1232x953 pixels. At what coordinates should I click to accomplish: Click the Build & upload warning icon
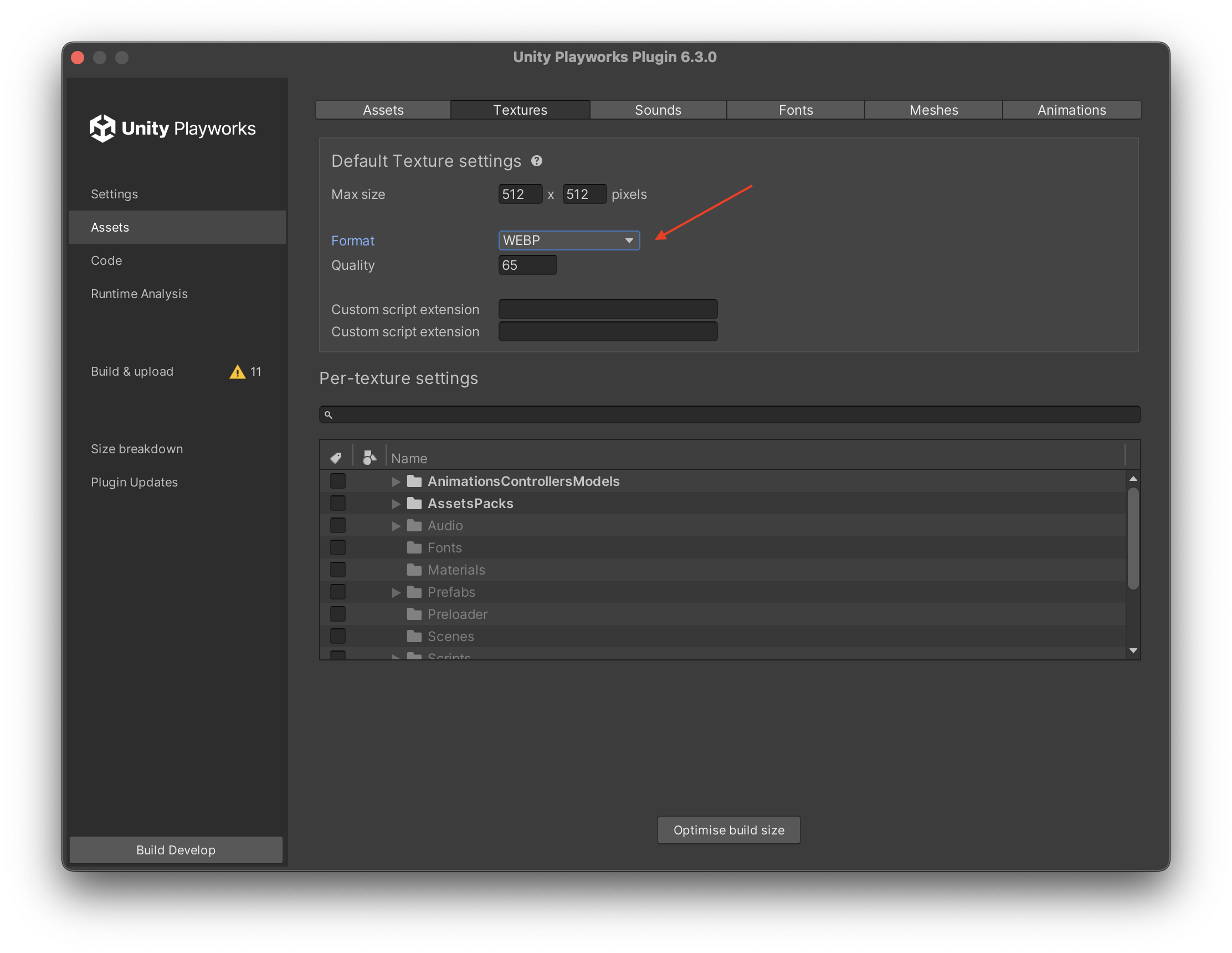pyautogui.click(x=238, y=372)
